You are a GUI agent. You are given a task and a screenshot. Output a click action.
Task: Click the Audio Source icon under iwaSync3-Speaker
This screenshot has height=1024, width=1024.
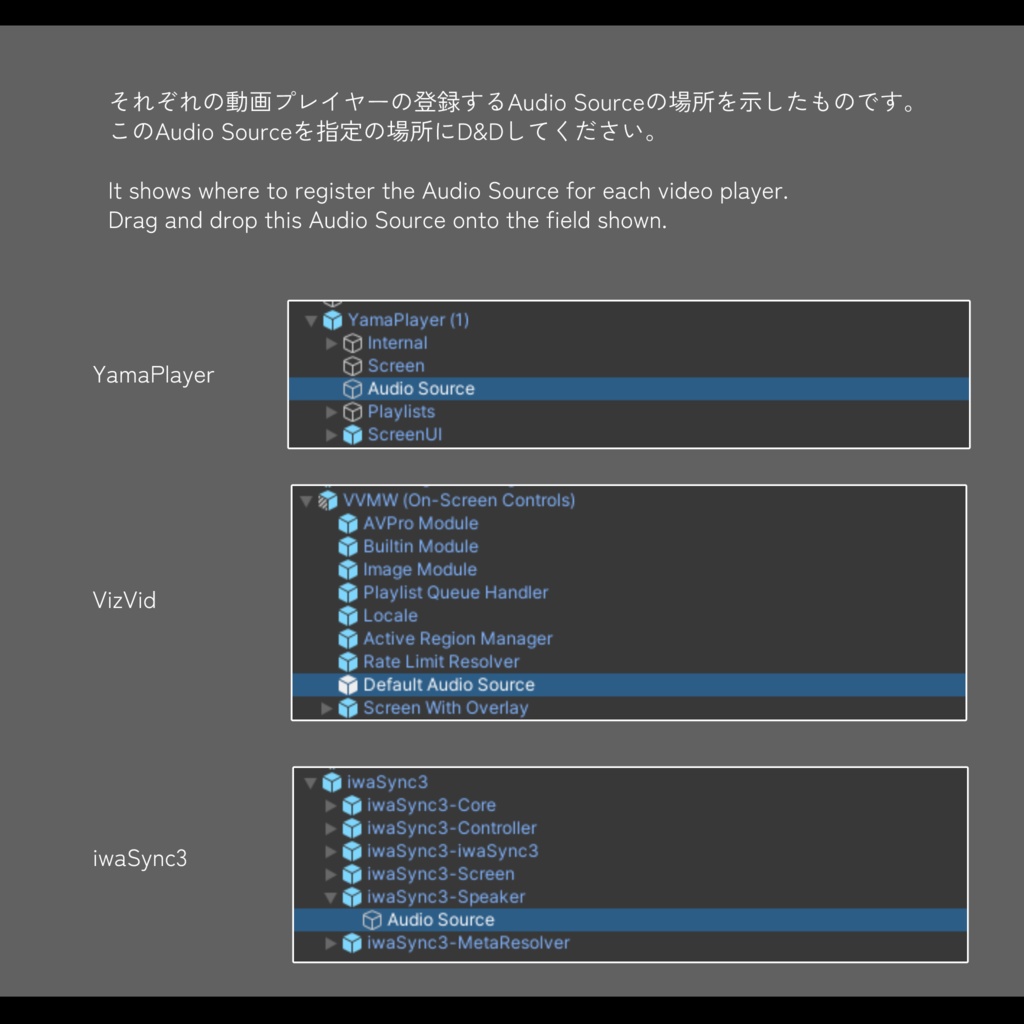372,920
